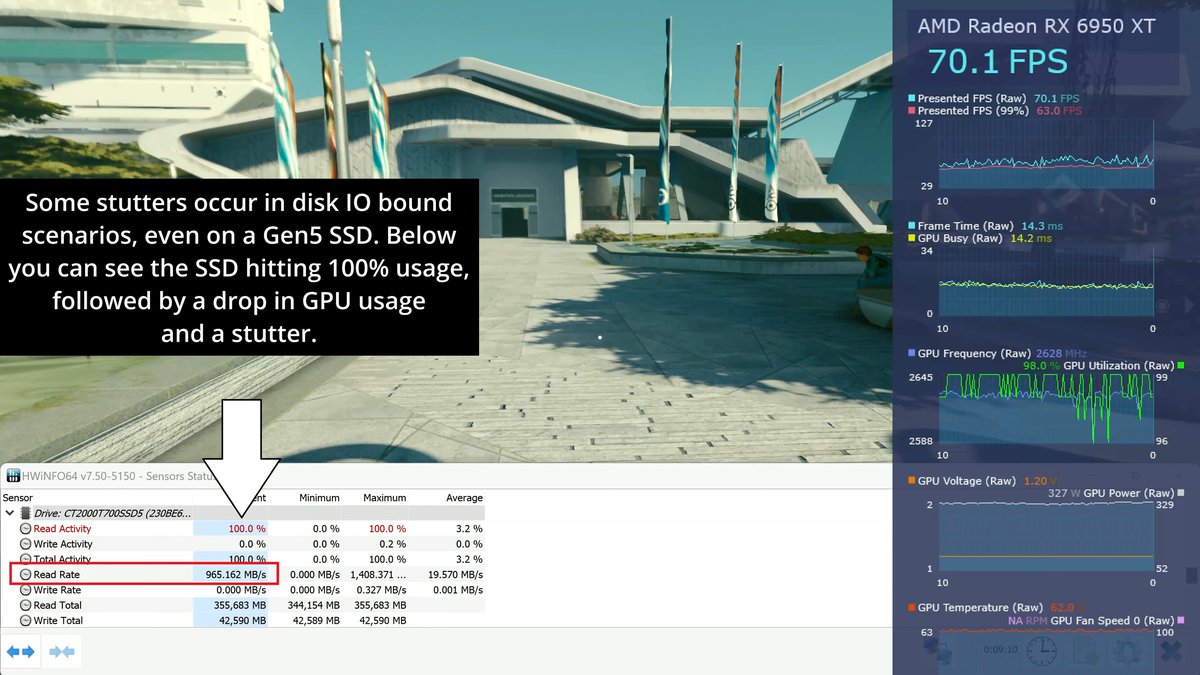
Task: Click the expand columns blue arrows button
Action: coord(20,652)
